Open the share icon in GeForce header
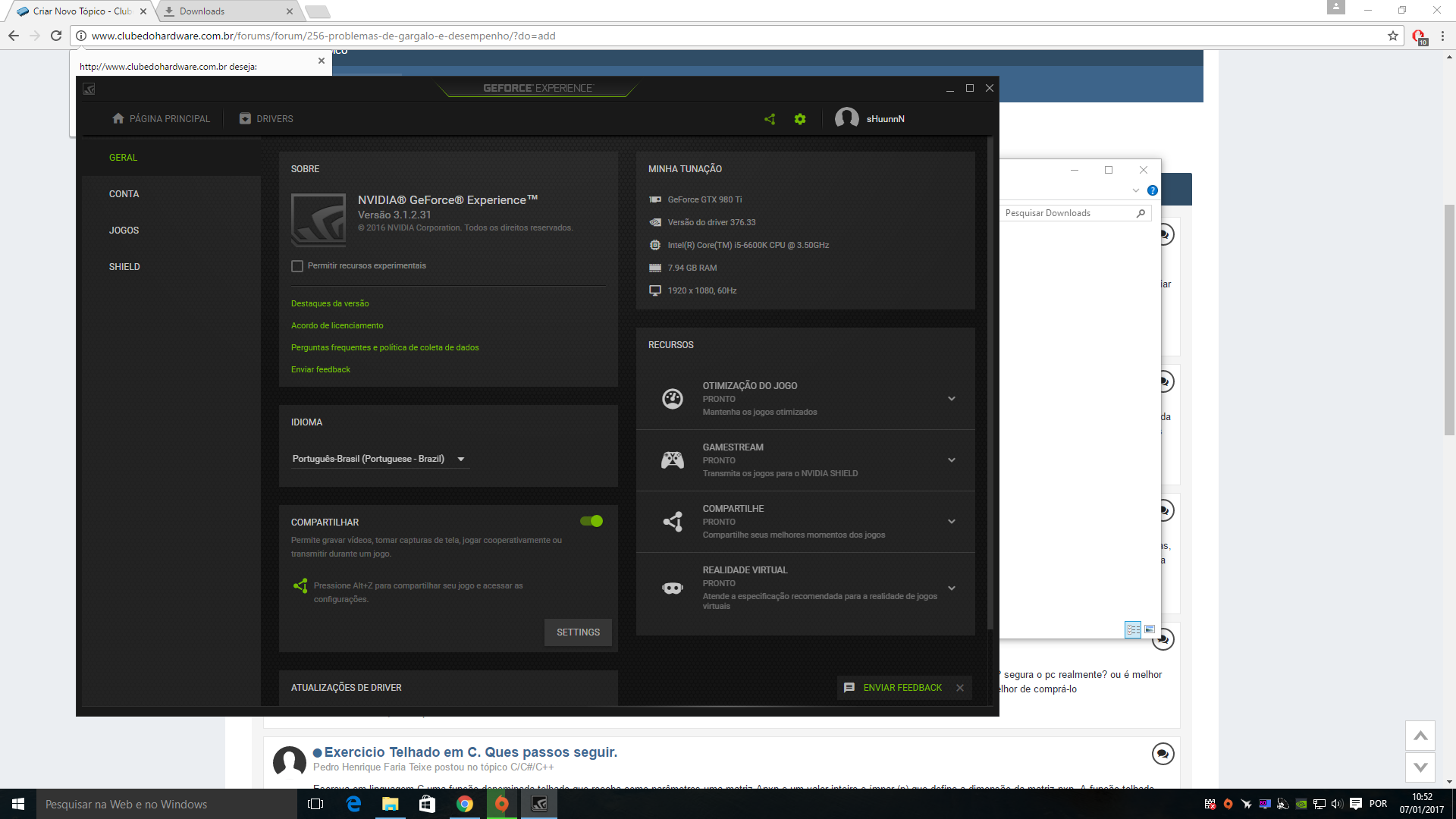 coord(770,119)
